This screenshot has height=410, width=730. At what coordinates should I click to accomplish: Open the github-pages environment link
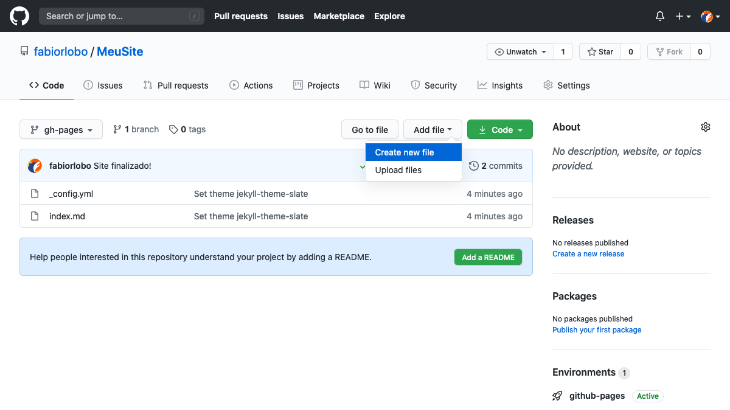[x=597, y=396]
